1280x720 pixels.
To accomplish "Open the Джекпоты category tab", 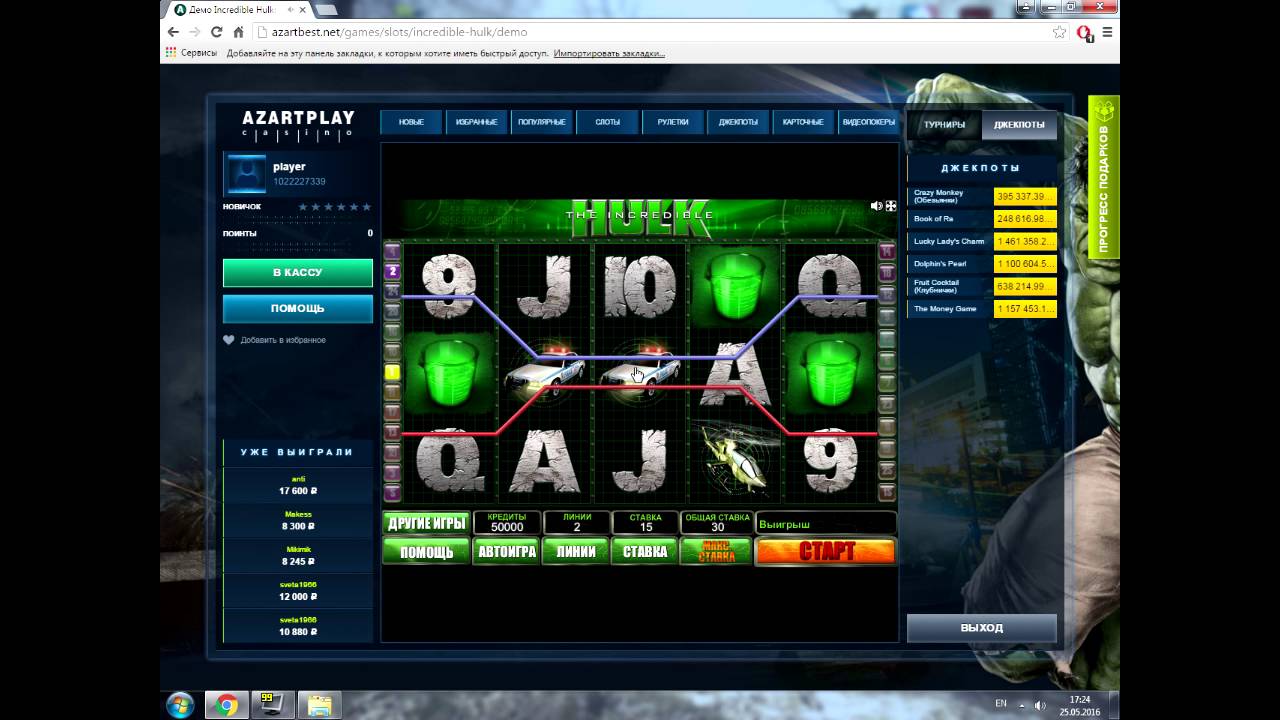I will point(738,122).
